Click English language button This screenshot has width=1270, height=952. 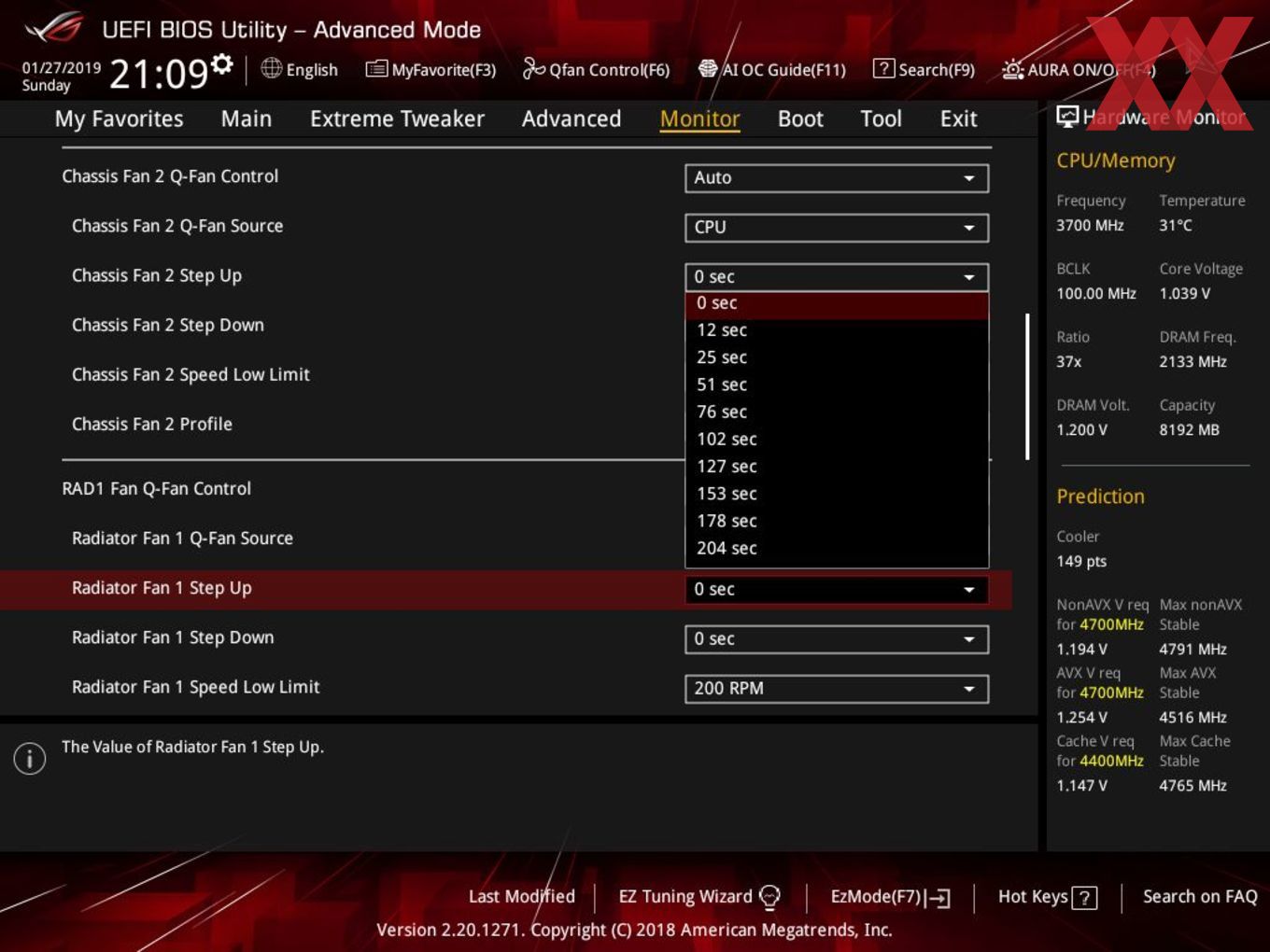tap(300, 69)
